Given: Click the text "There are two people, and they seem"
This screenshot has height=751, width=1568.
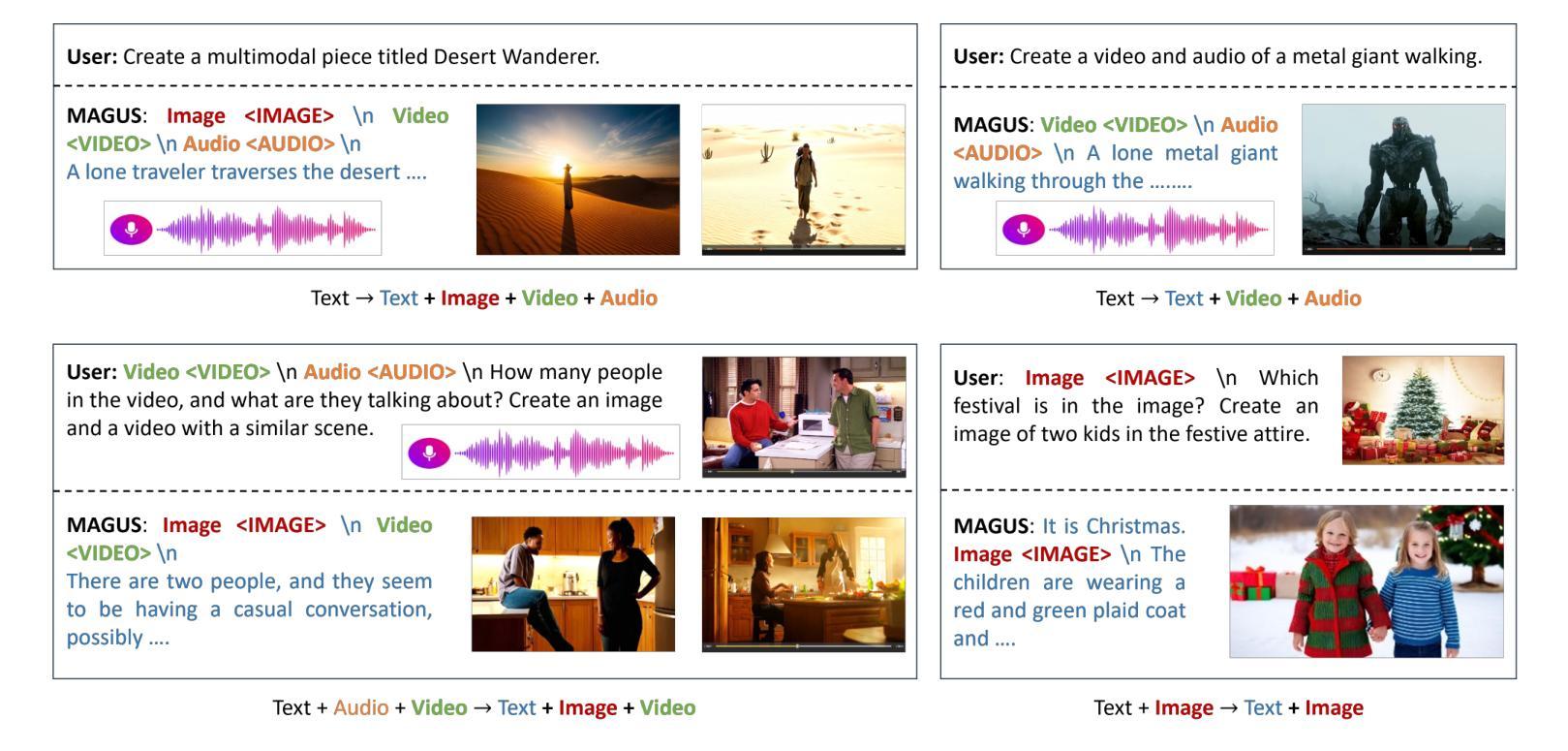Looking at the screenshot, I should pyautogui.click(x=249, y=581).
